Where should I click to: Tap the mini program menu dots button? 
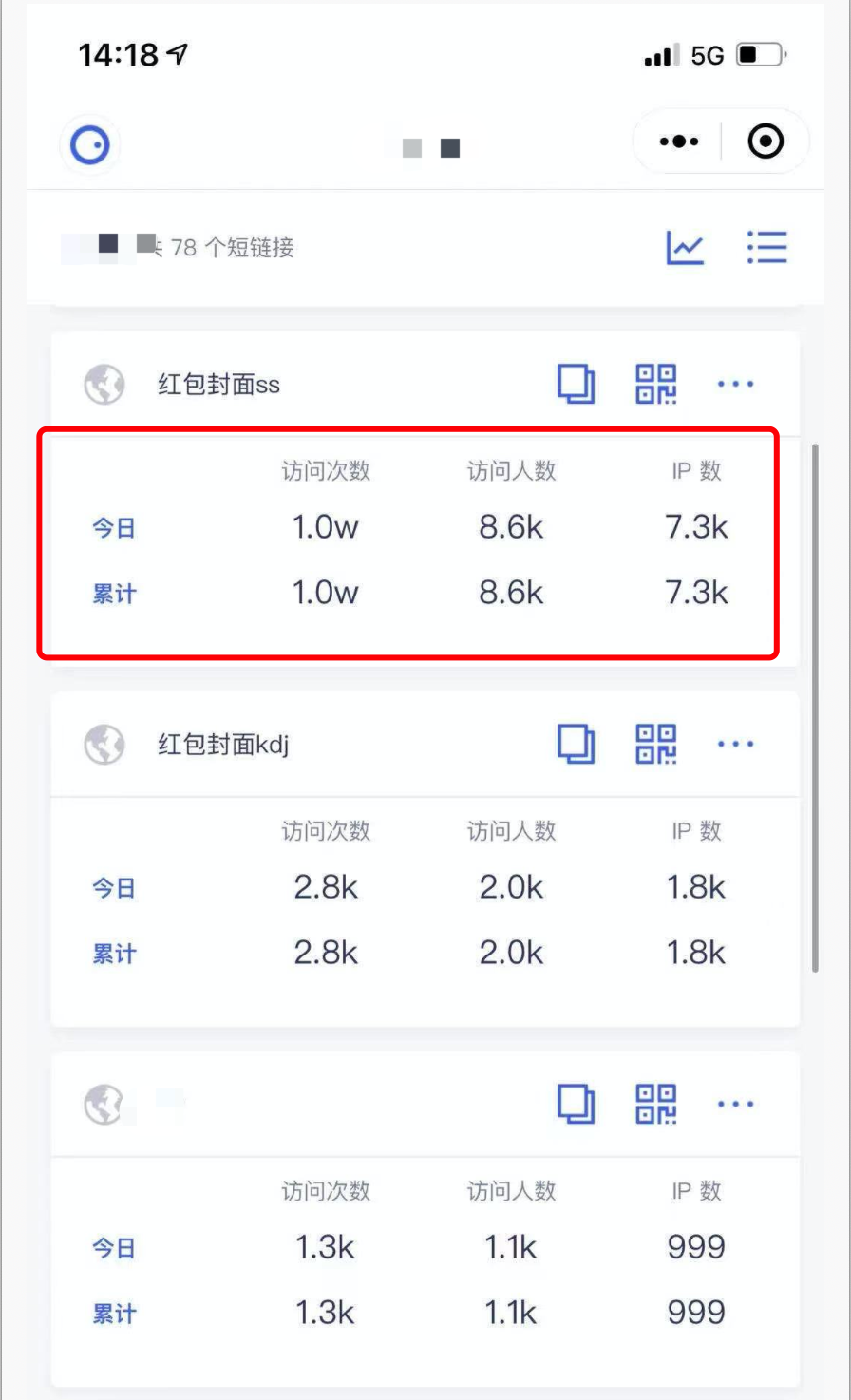coord(679,142)
